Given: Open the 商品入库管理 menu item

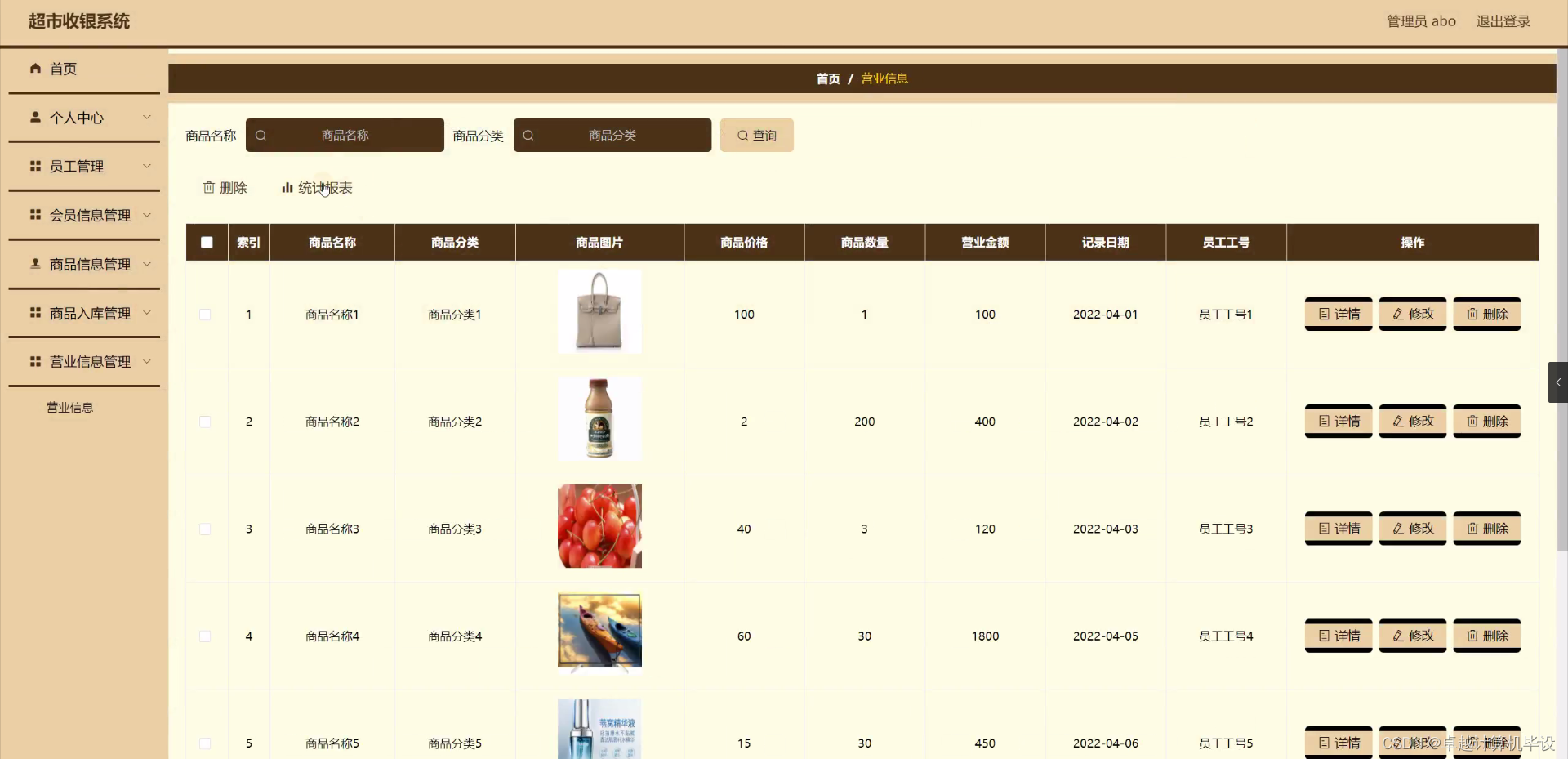Looking at the screenshot, I should 84,314.
